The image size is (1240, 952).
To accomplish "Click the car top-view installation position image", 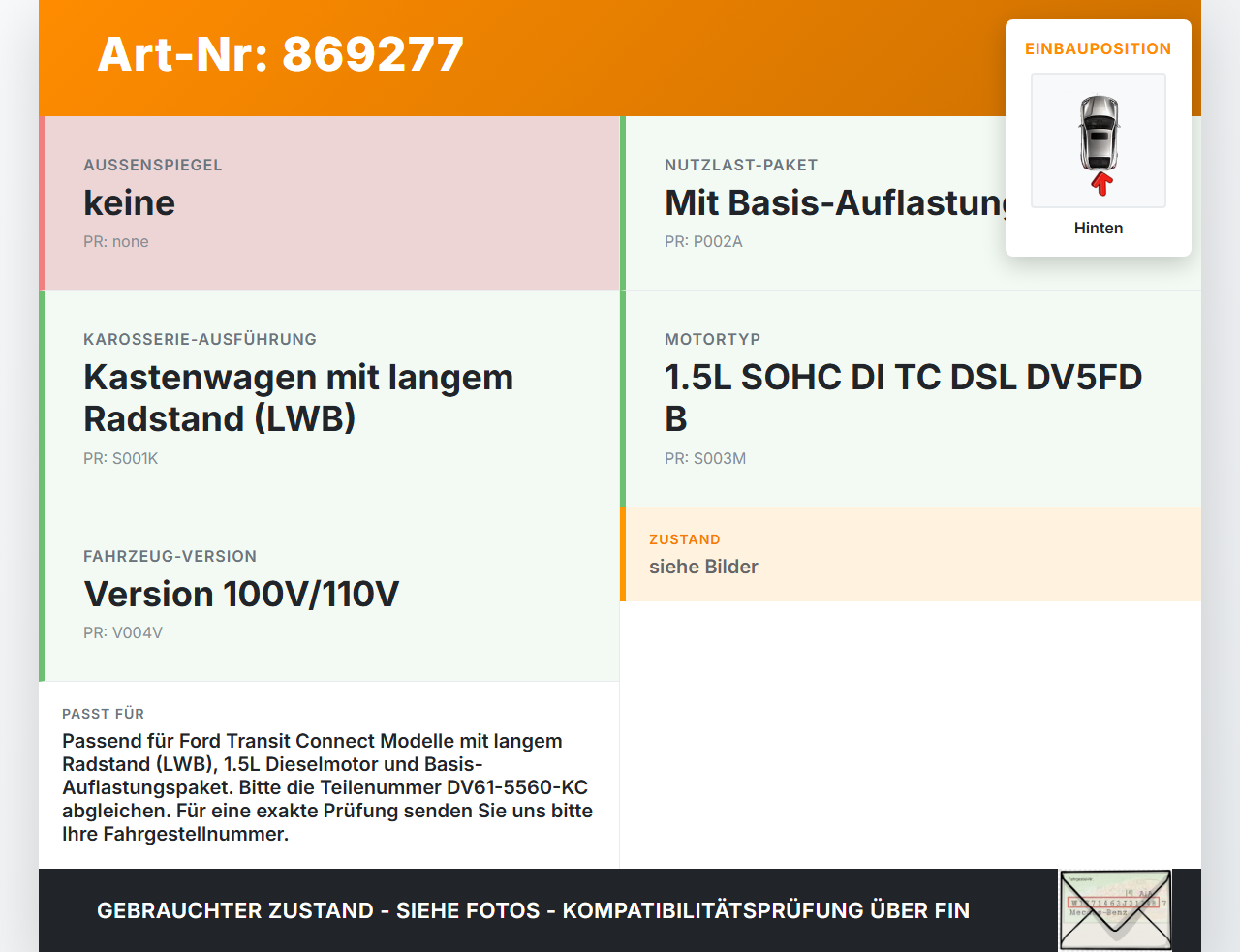I will [x=1099, y=140].
